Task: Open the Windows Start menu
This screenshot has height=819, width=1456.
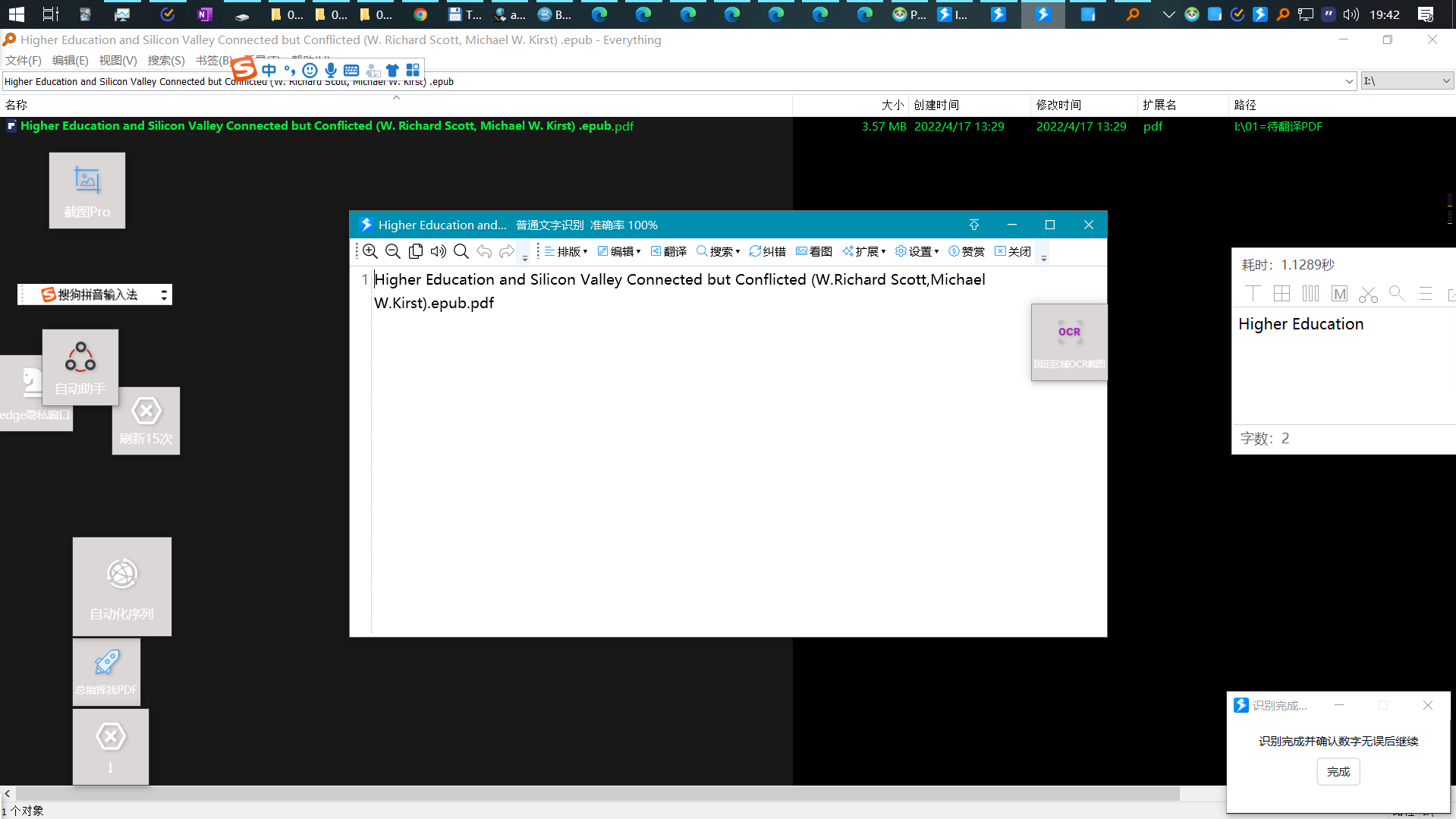Action: pyautogui.click(x=16, y=14)
